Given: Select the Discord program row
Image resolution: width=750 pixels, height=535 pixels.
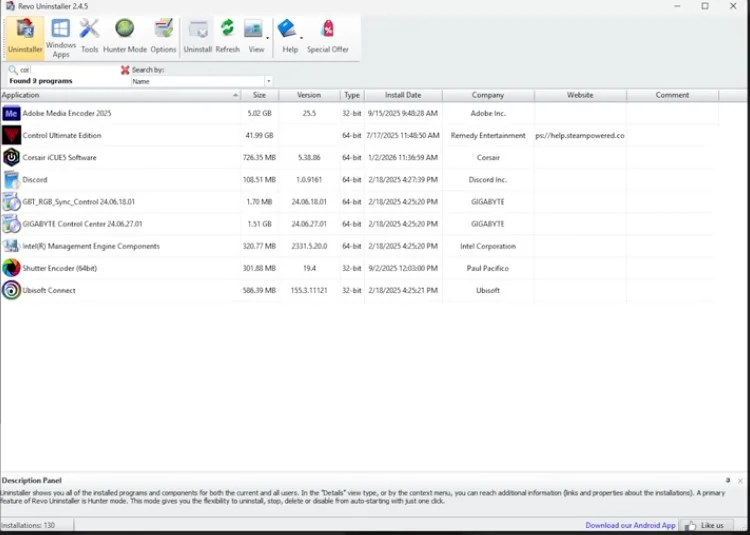Looking at the screenshot, I should tap(35, 180).
